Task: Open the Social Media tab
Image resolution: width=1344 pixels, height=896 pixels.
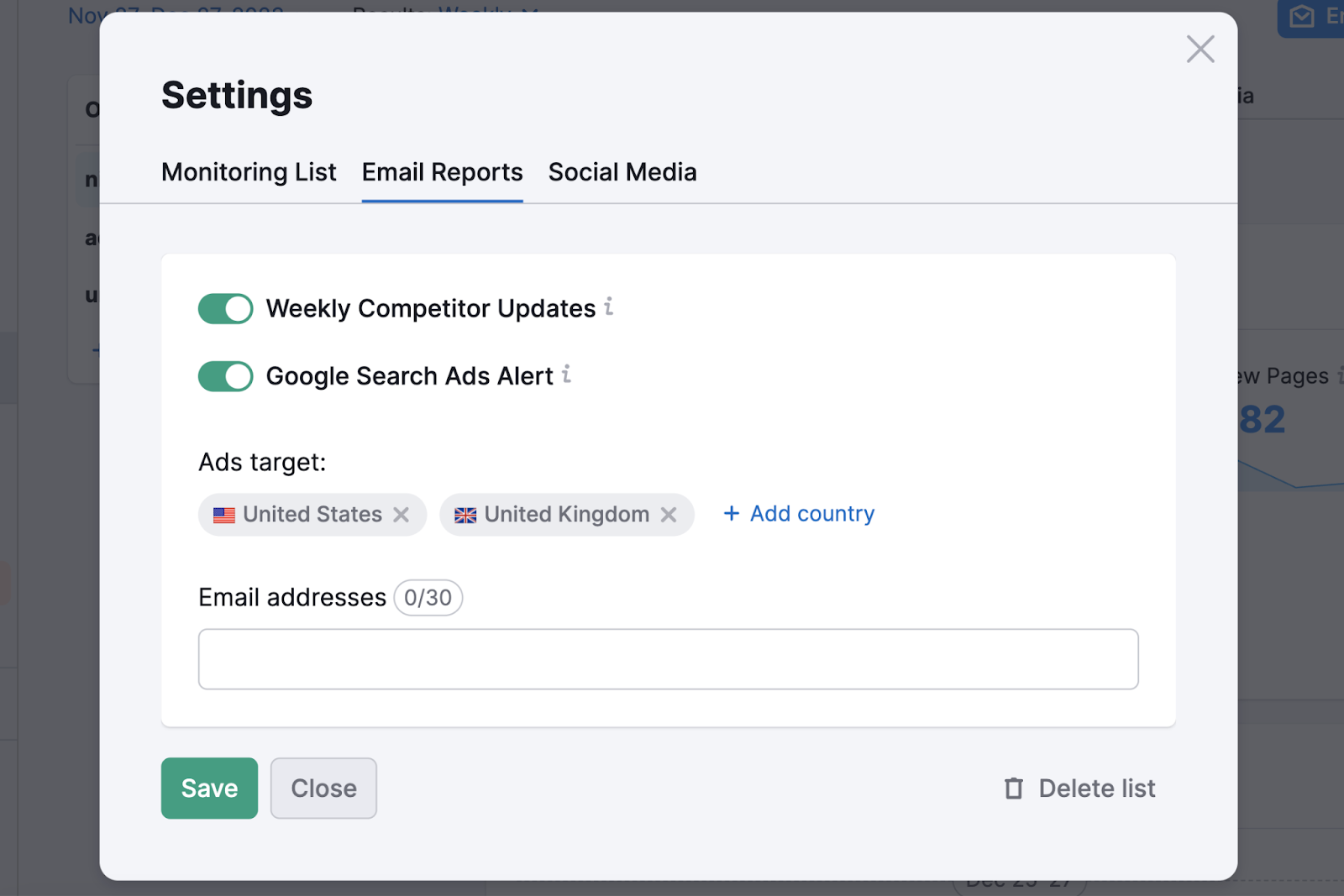Action: (x=622, y=172)
